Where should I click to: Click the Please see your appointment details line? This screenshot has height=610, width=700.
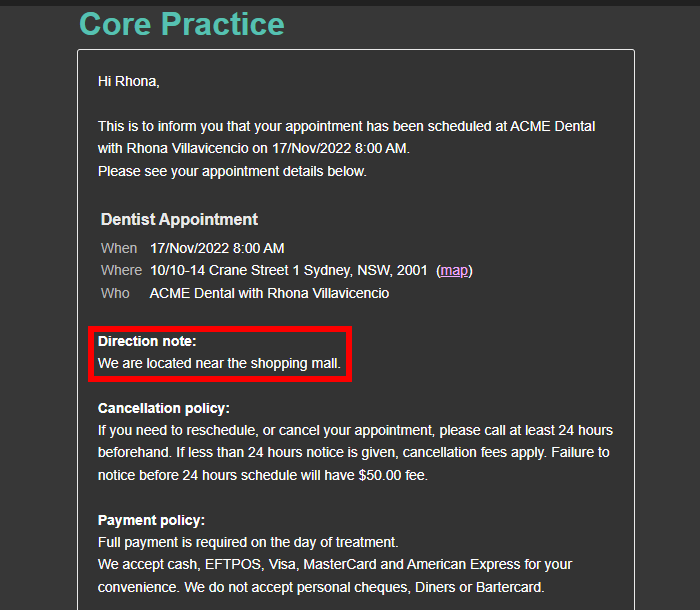(x=232, y=171)
